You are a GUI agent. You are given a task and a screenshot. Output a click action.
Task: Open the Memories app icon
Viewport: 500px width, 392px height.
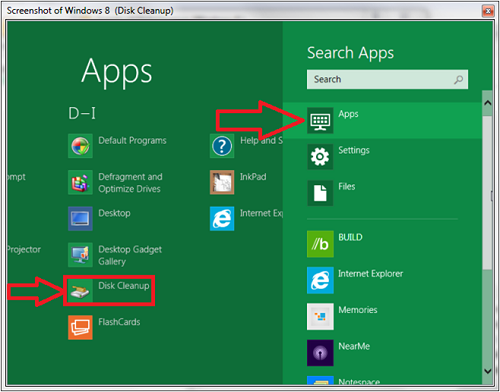[x=320, y=317]
